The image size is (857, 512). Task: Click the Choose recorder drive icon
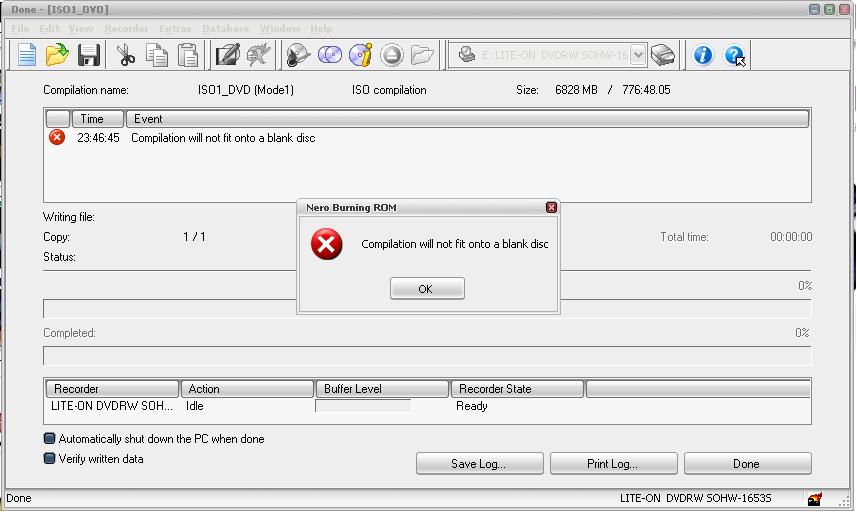pyautogui.click(x=663, y=55)
